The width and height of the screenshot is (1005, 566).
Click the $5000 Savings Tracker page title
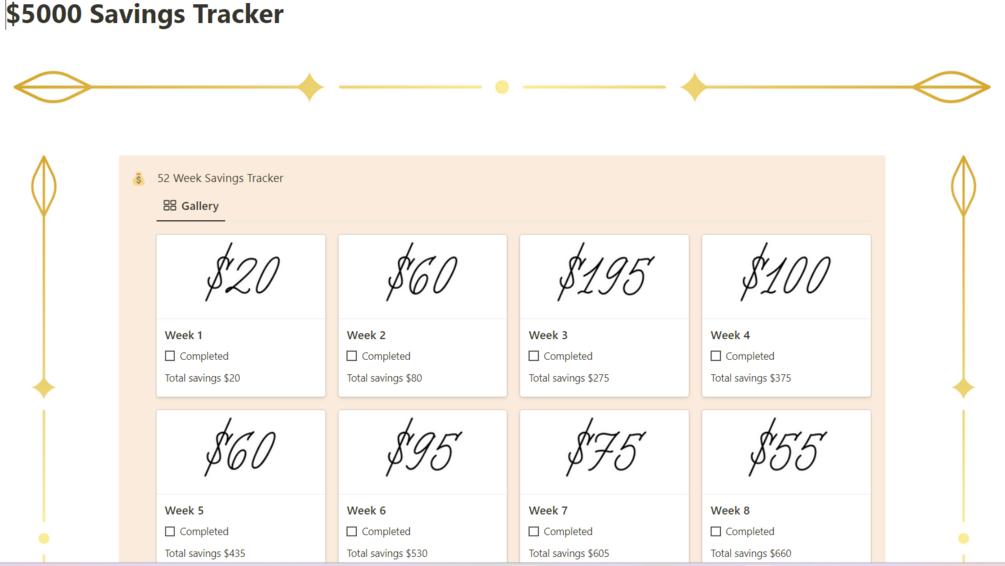click(145, 15)
